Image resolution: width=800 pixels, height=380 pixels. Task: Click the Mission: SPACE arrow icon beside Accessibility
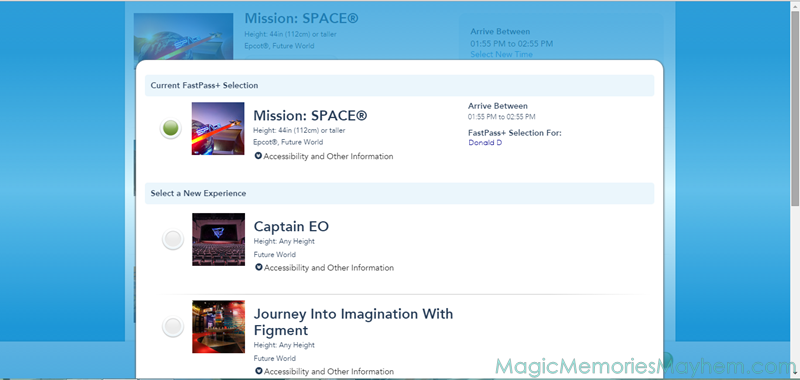point(258,156)
